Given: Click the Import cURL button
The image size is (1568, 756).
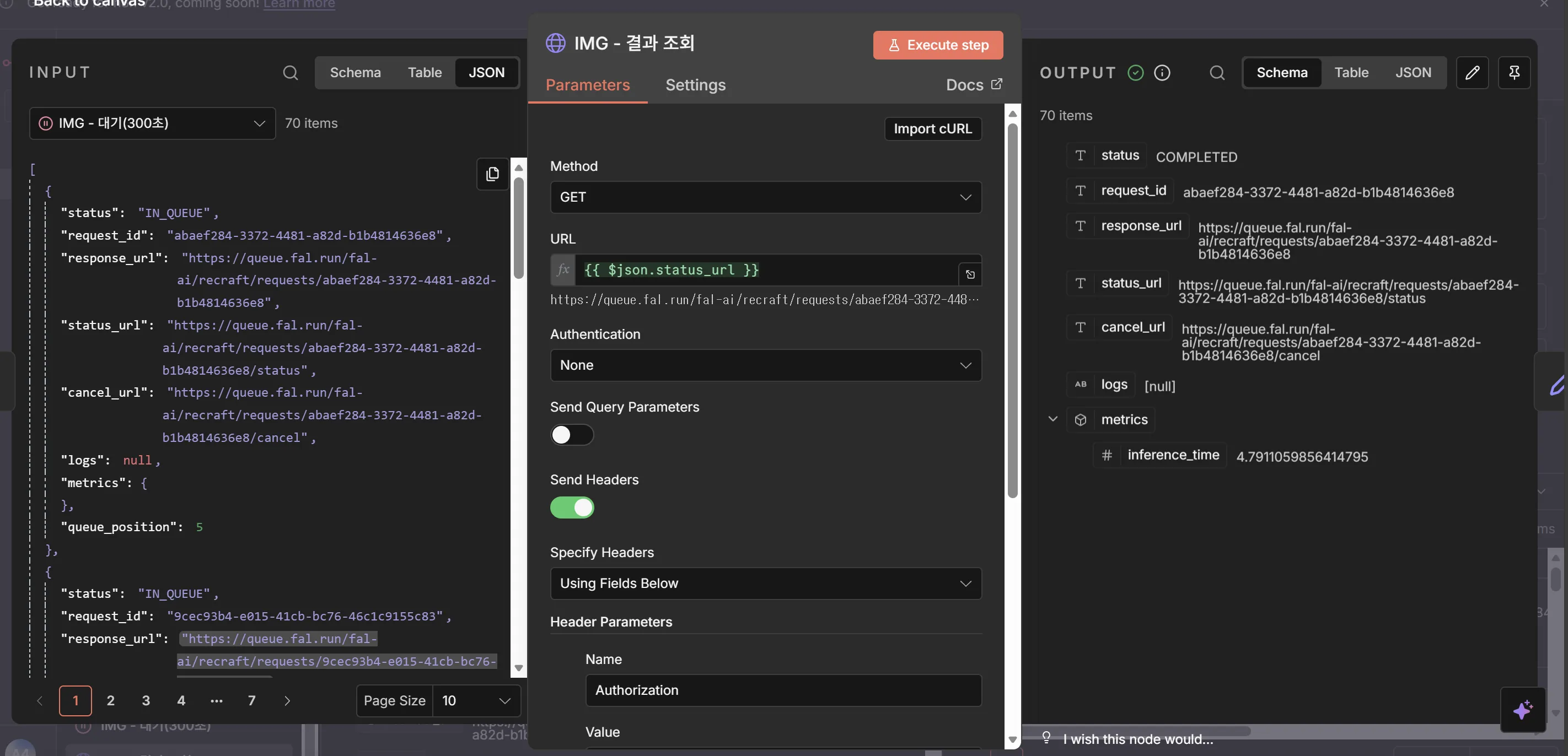Looking at the screenshot, I should 932,128.
